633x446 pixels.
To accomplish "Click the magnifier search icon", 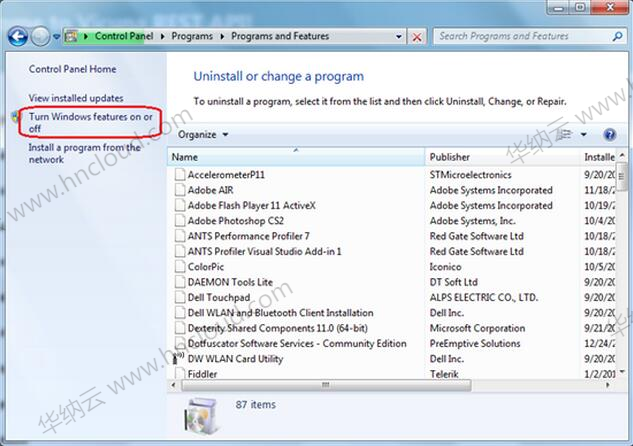I will (618, 36).
